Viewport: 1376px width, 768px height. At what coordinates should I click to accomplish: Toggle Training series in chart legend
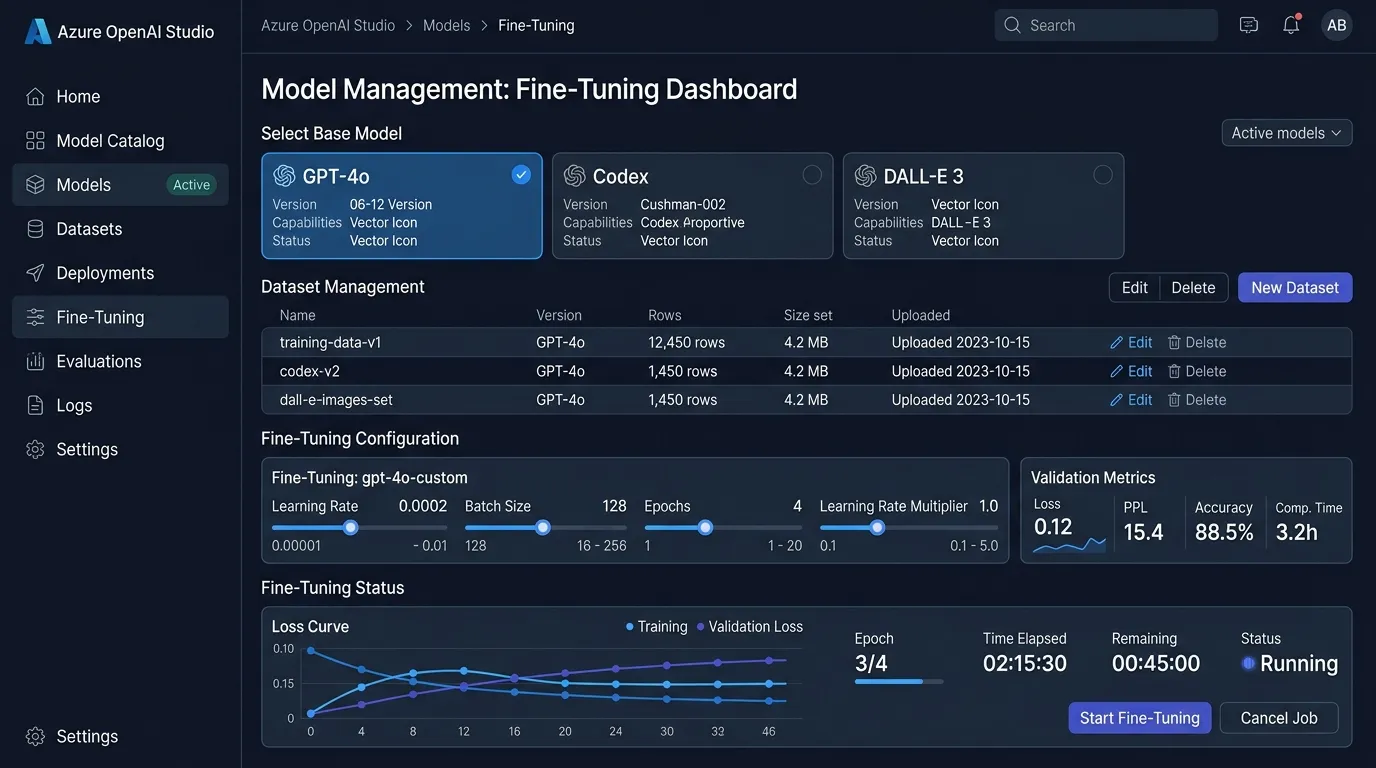click(657, 627)
